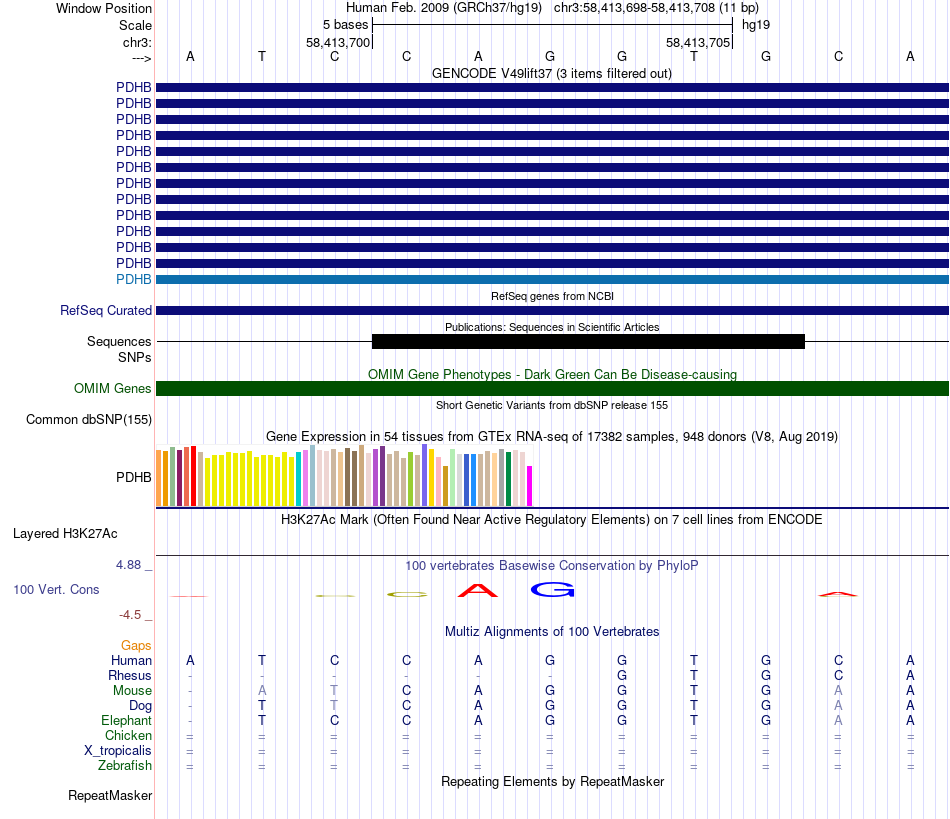The height and width of the screenshot is (819, 950).
Task: Click the Mouse alignment row label
Action: 132,691
